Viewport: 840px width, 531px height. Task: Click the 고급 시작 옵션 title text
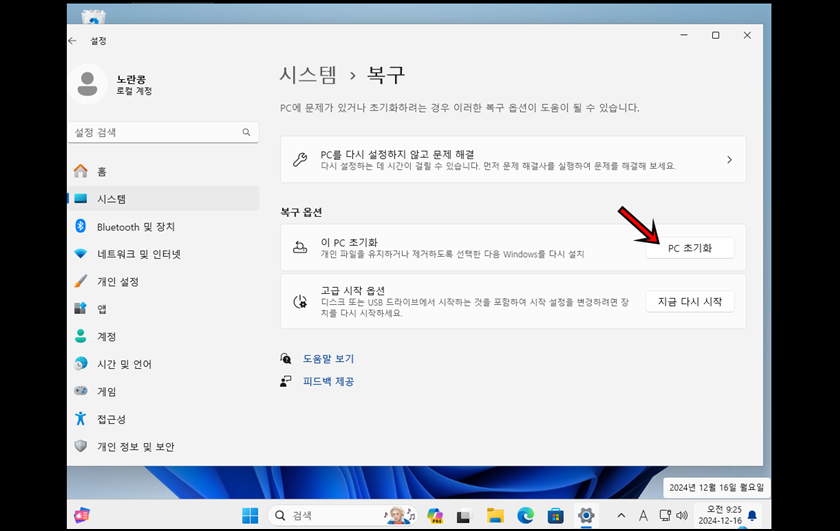pos(352,290)
